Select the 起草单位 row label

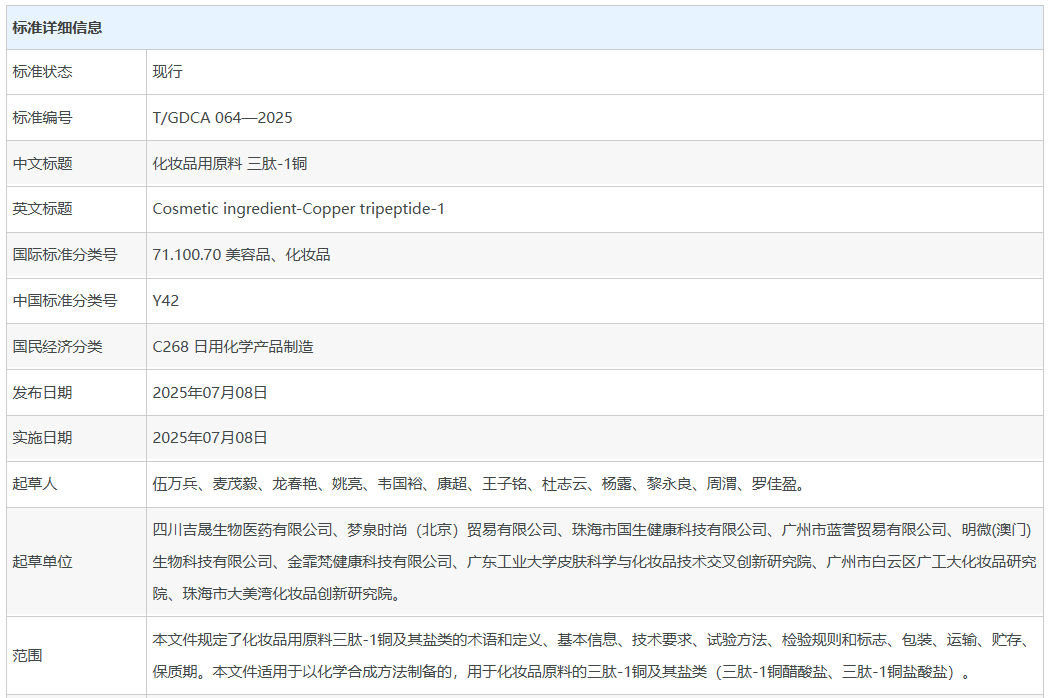coord(42,562)
